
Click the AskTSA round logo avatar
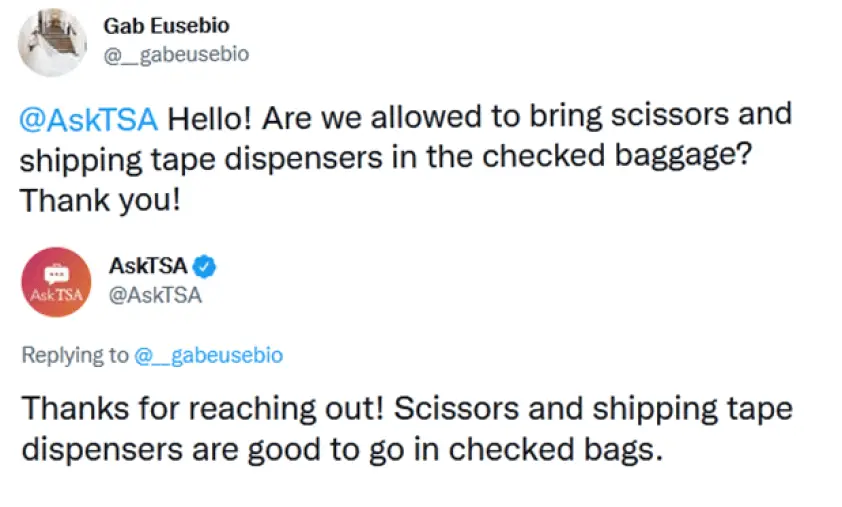tap(56, 282)
